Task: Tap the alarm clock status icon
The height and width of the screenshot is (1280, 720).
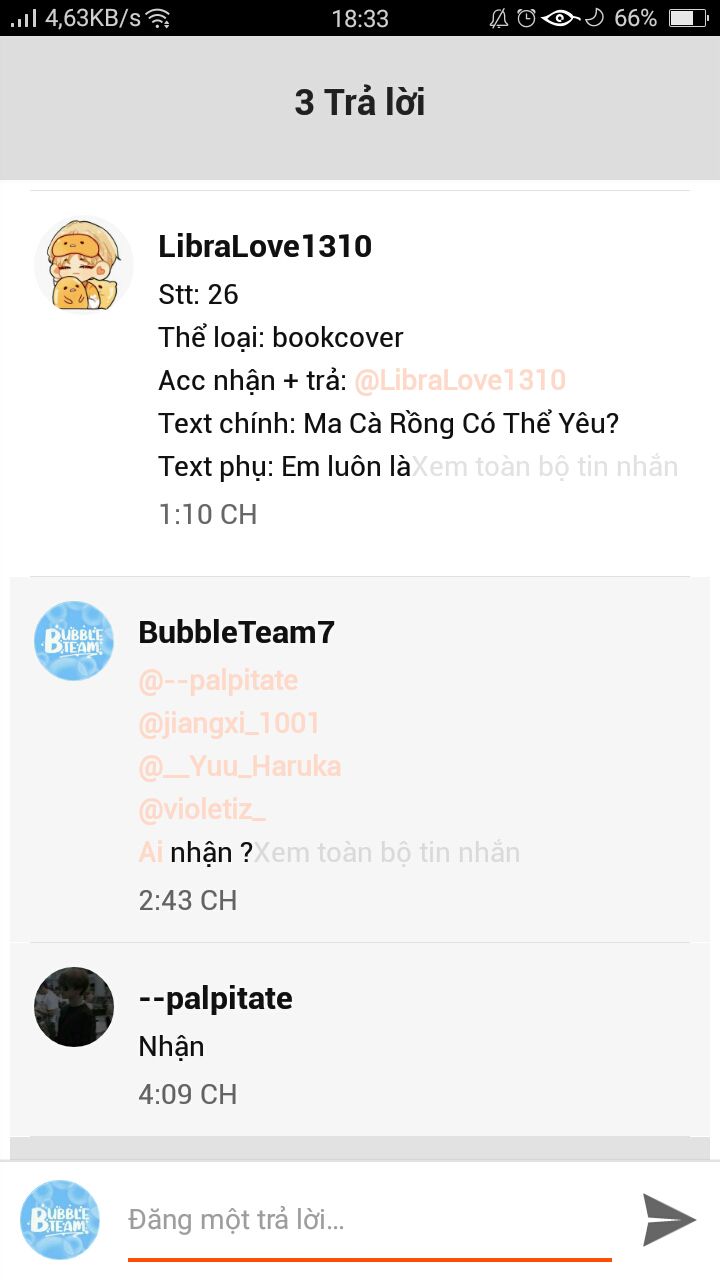Action: 527,18
